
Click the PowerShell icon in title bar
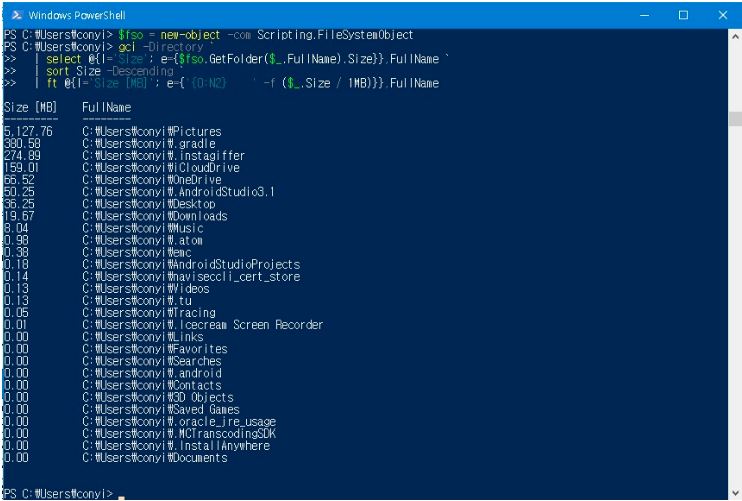click(14, 15)
